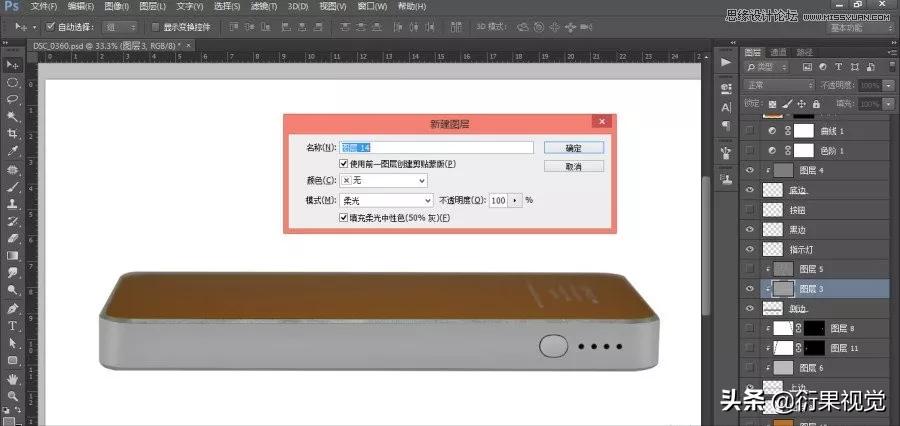This screenshot has width=900, height=426.
Task: Toggle use previous layer clipping mask checkbox
Action: coord(344,164)
